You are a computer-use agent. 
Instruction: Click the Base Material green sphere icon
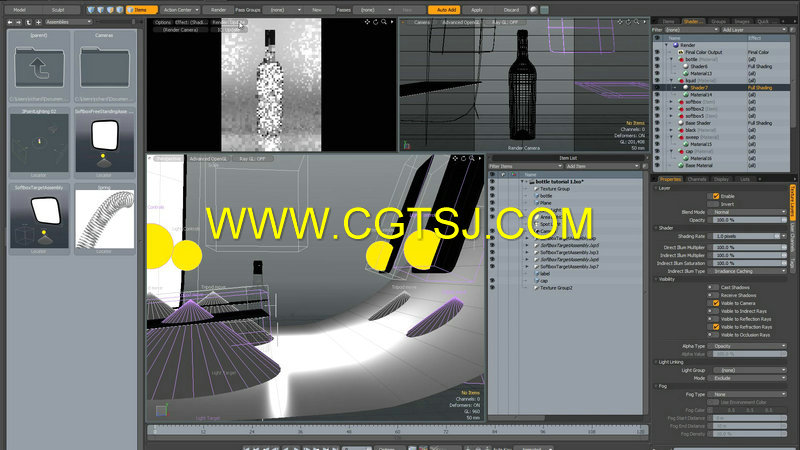click(x=681, y=165)
